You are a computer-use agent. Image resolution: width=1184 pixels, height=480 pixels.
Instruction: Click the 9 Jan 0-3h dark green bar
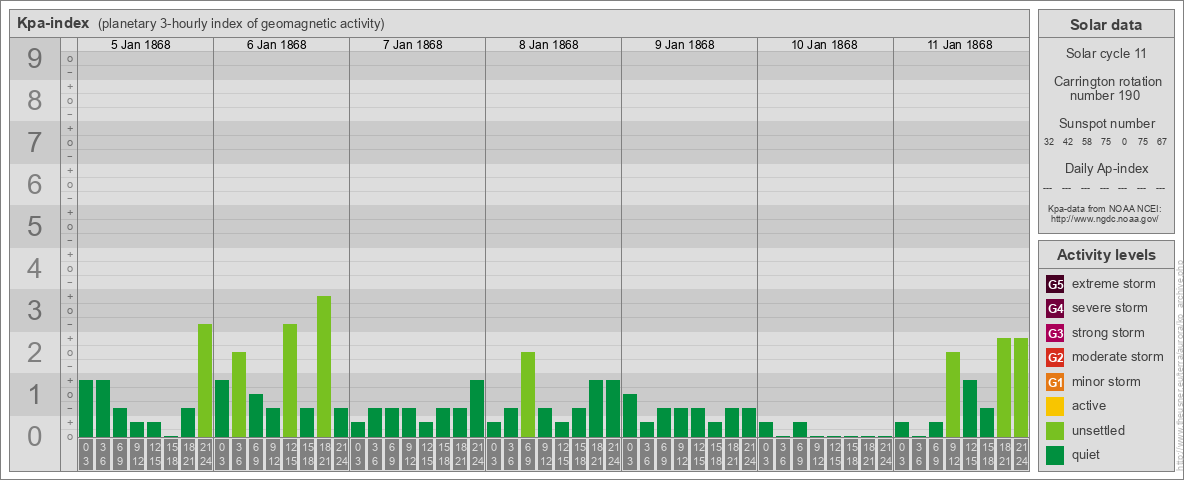[630, 415]
